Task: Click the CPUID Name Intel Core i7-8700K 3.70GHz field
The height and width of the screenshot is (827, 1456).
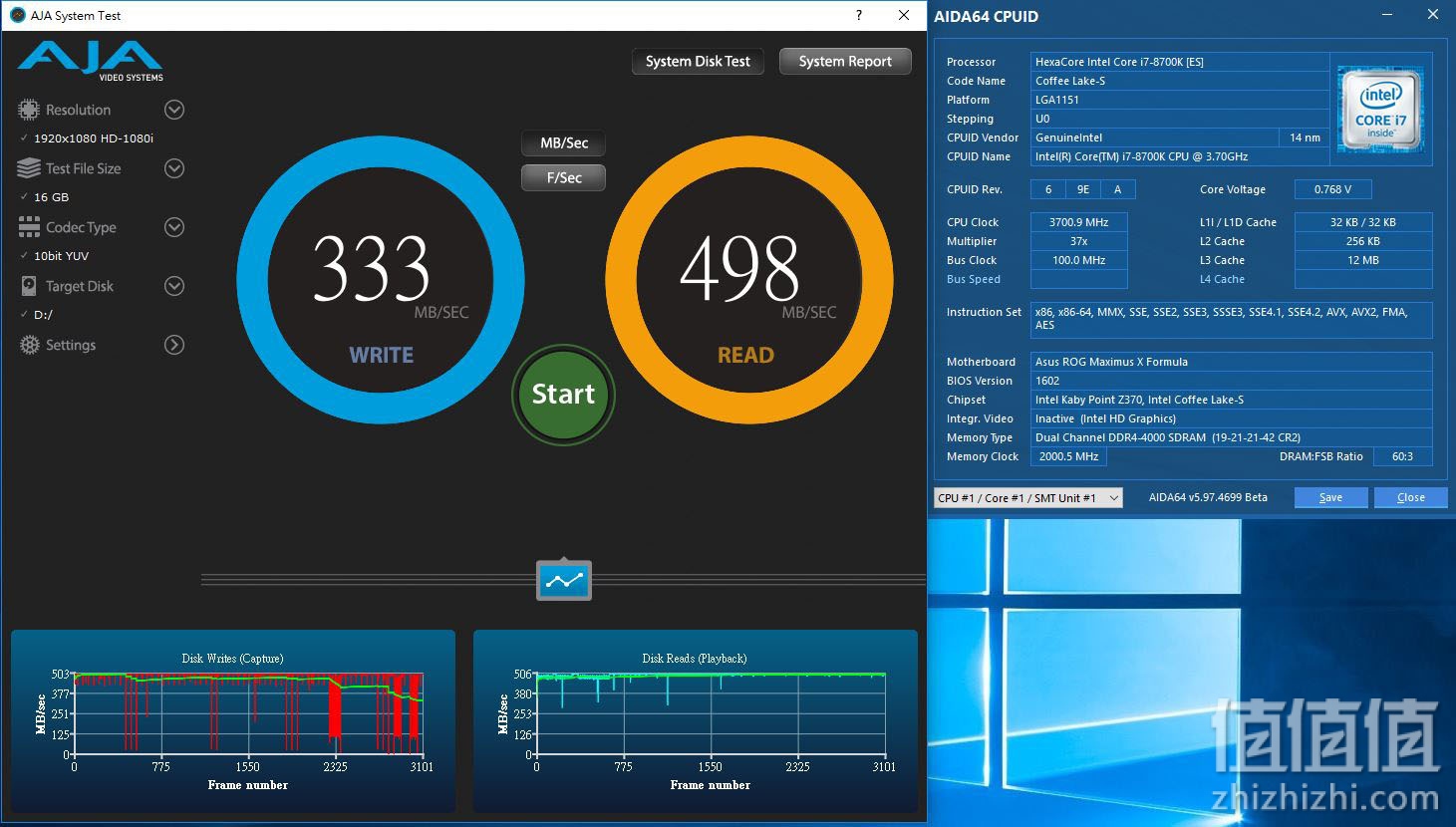Action: pos(1180,156)
